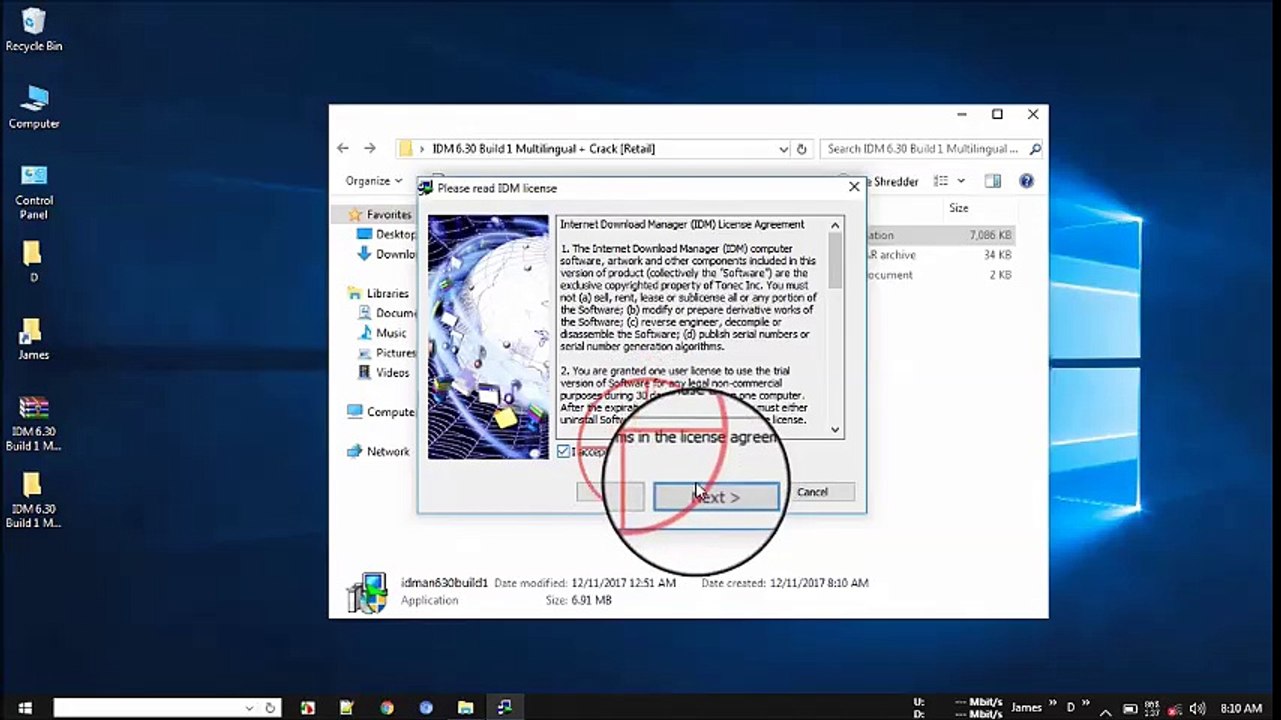The image size is (1281, 720).
Task: Open the Recycle Bin desktop icon
Action: (34, 29)
